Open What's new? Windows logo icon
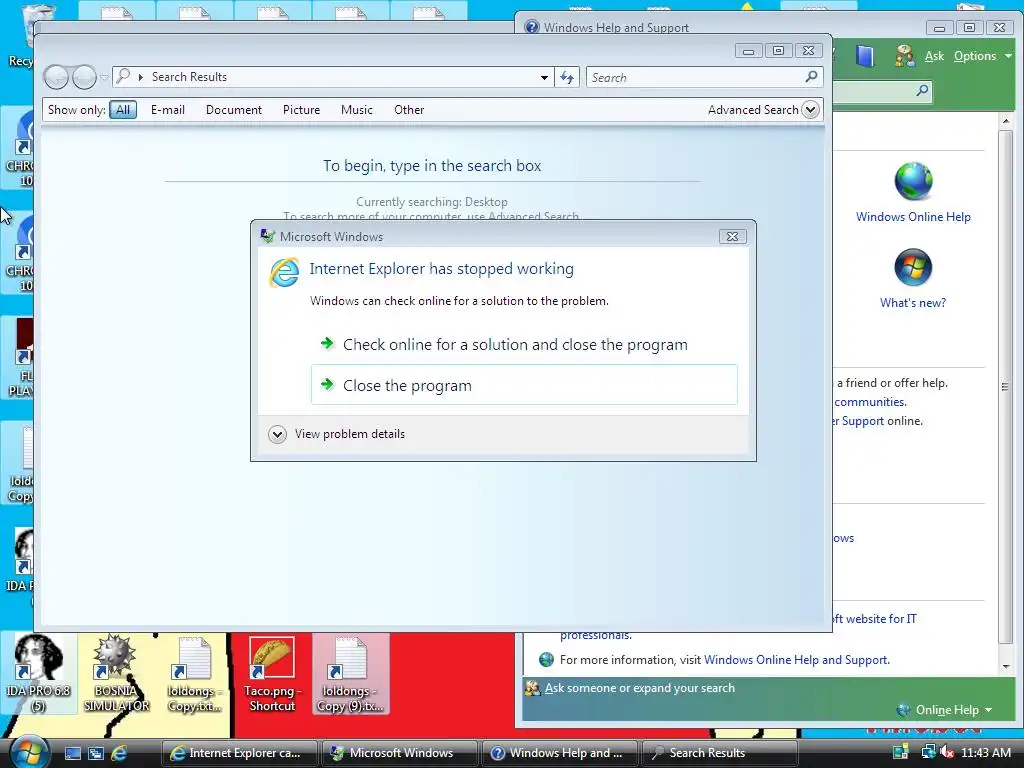The height and width of the screenshot is (768, 1024). coord(913,267)
